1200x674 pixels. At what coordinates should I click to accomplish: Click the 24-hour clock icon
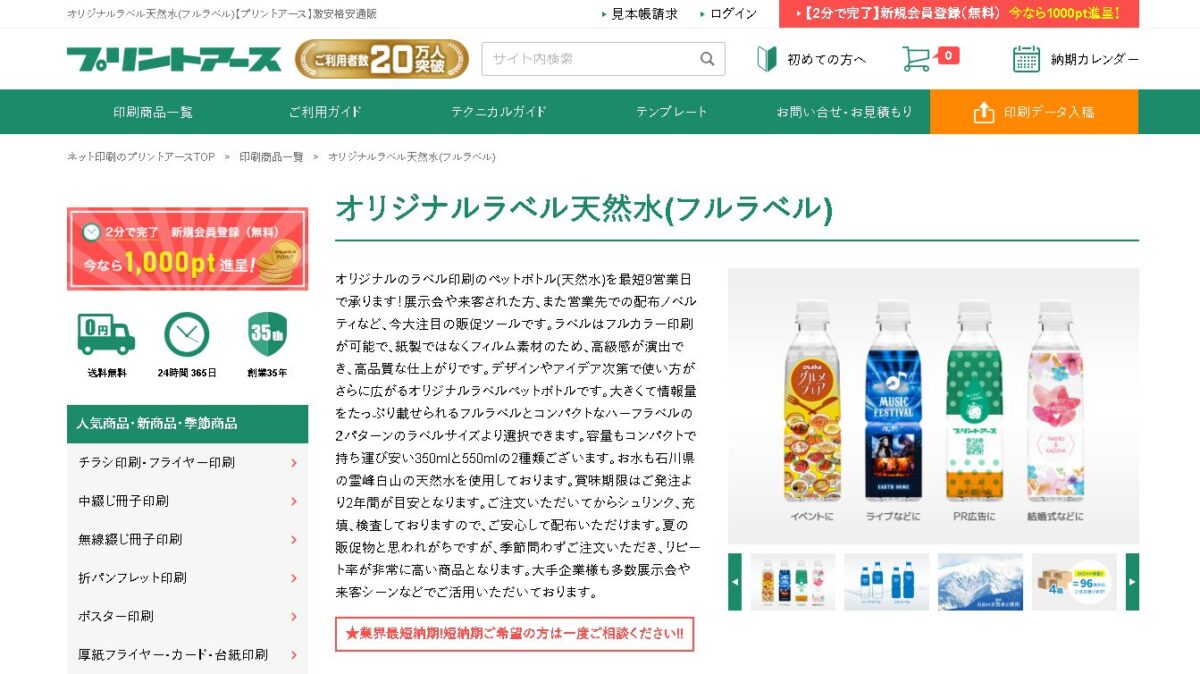click(x=186, y=334)
